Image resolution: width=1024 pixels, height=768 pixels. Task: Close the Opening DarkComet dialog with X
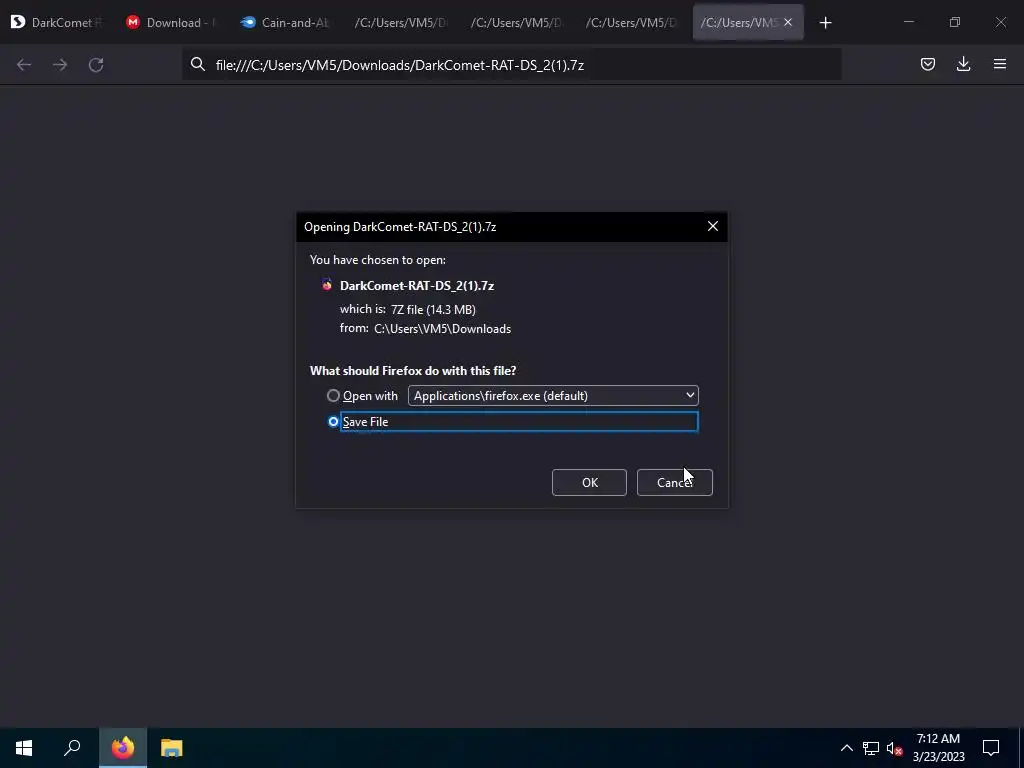[x=712, y=226]
